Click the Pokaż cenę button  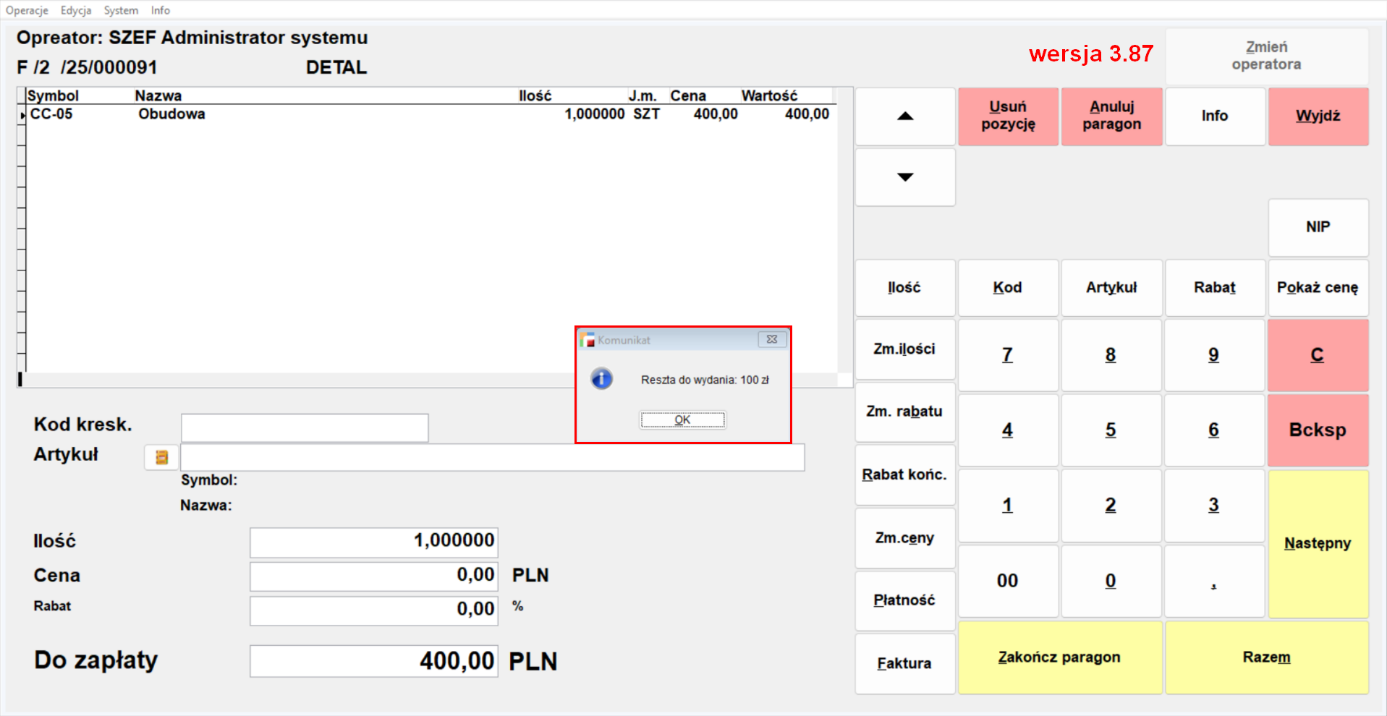(x=1318, y=288)
